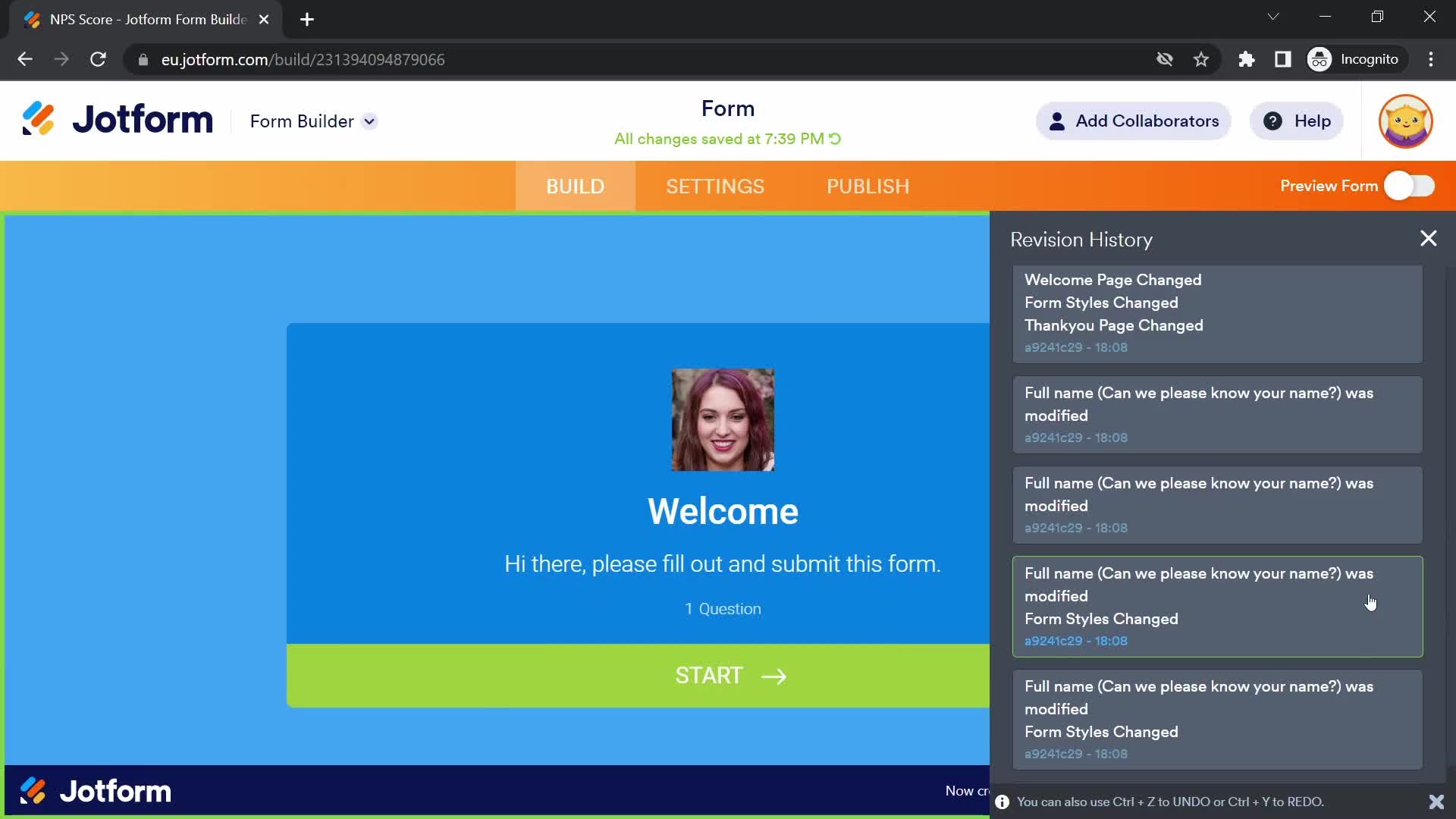1456x819 pixels.
Task: Toggle the Revision History close button
Action: (x=1428, y=238)
